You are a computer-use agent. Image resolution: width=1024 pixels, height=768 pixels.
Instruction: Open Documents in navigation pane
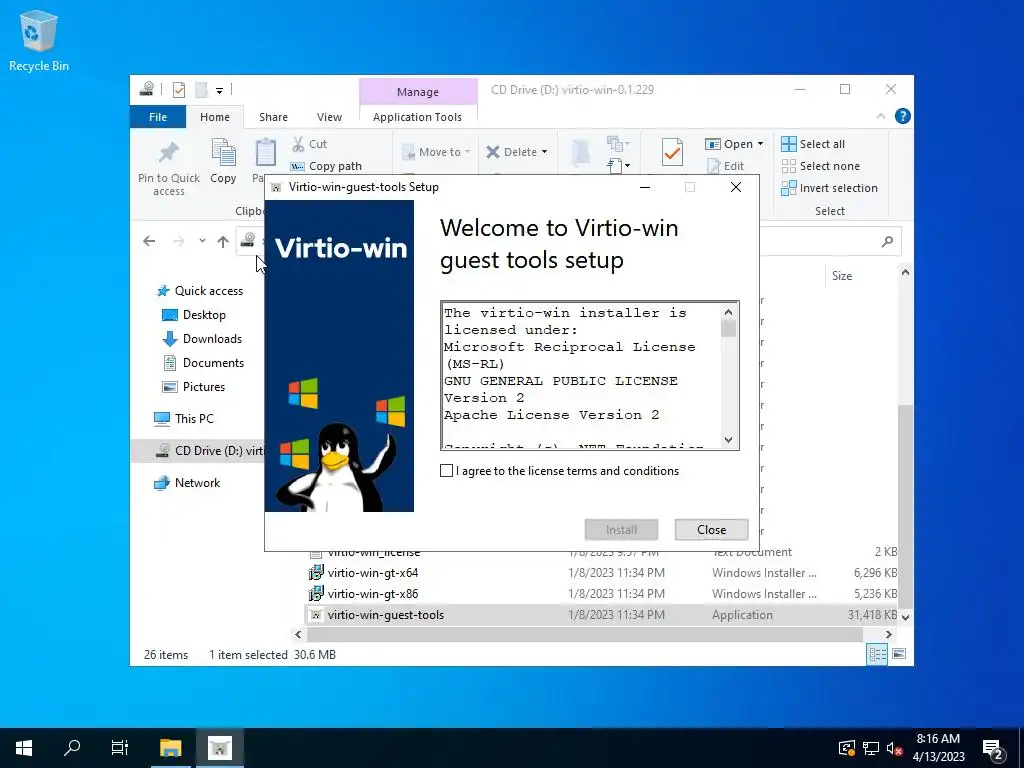click(x=203, y=363)
